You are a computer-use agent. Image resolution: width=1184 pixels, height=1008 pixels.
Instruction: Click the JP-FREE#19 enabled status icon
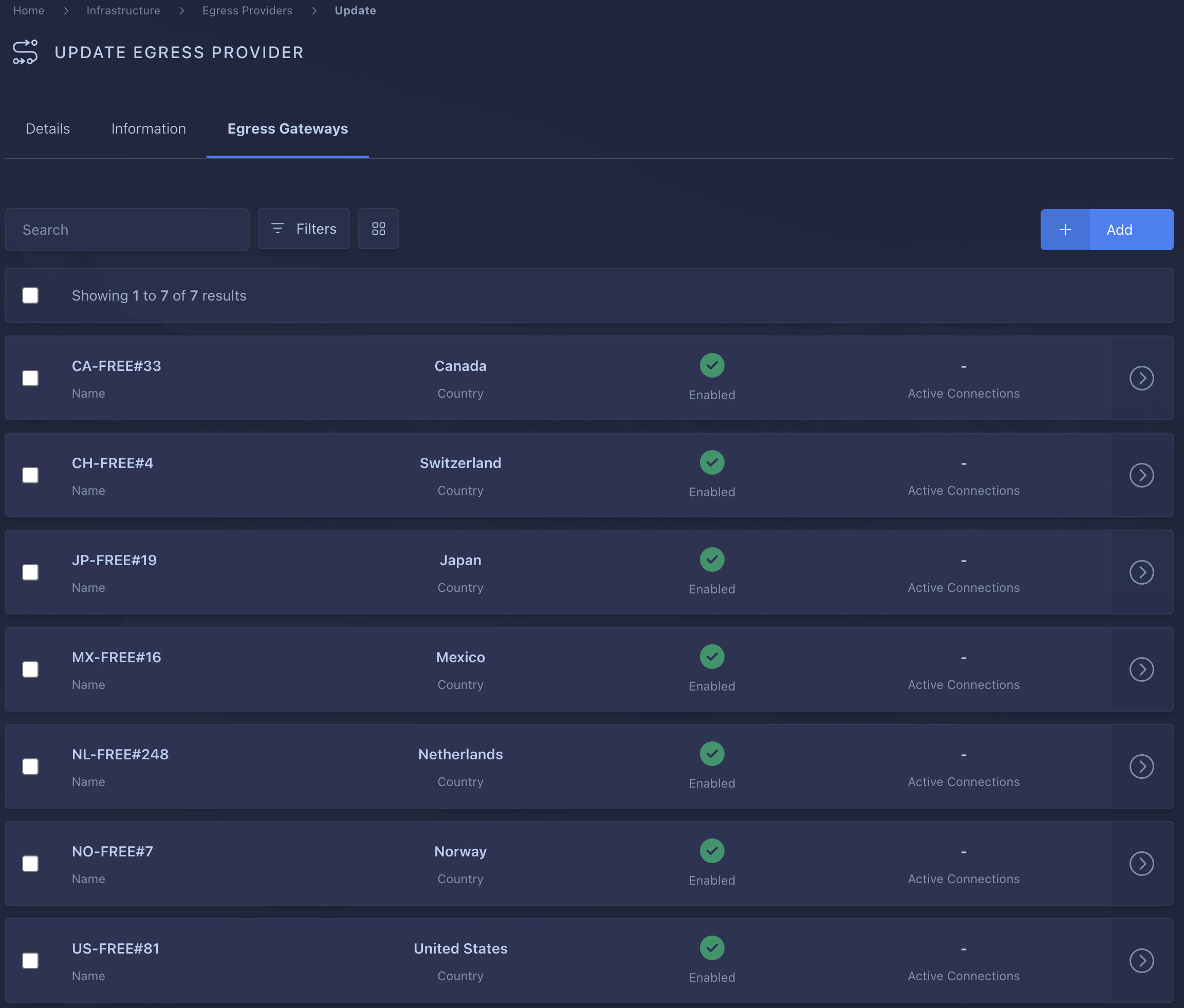pos(712,560)
